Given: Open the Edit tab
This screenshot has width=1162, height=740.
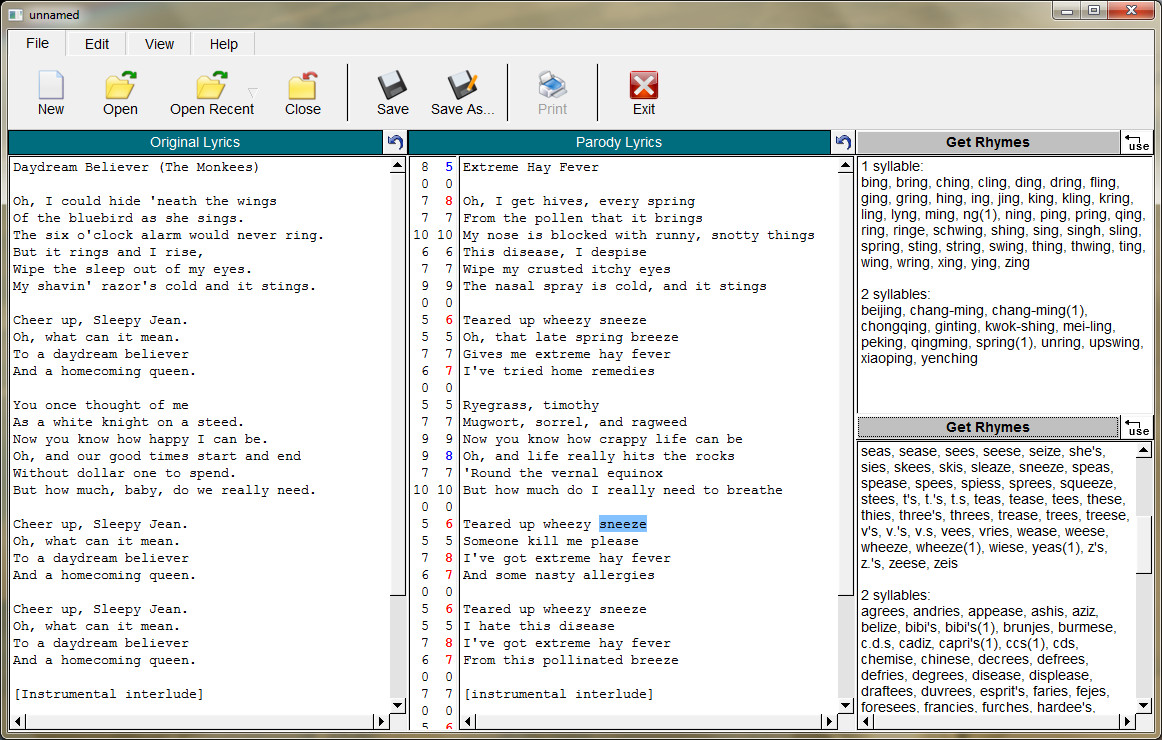Looking at the screenshot, I should 96,44.
